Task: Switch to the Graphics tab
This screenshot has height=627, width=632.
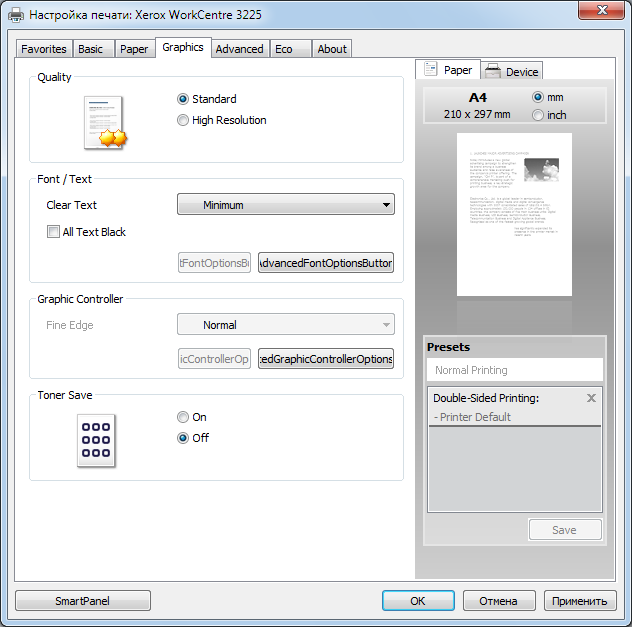Action: [x=183, y=48]
